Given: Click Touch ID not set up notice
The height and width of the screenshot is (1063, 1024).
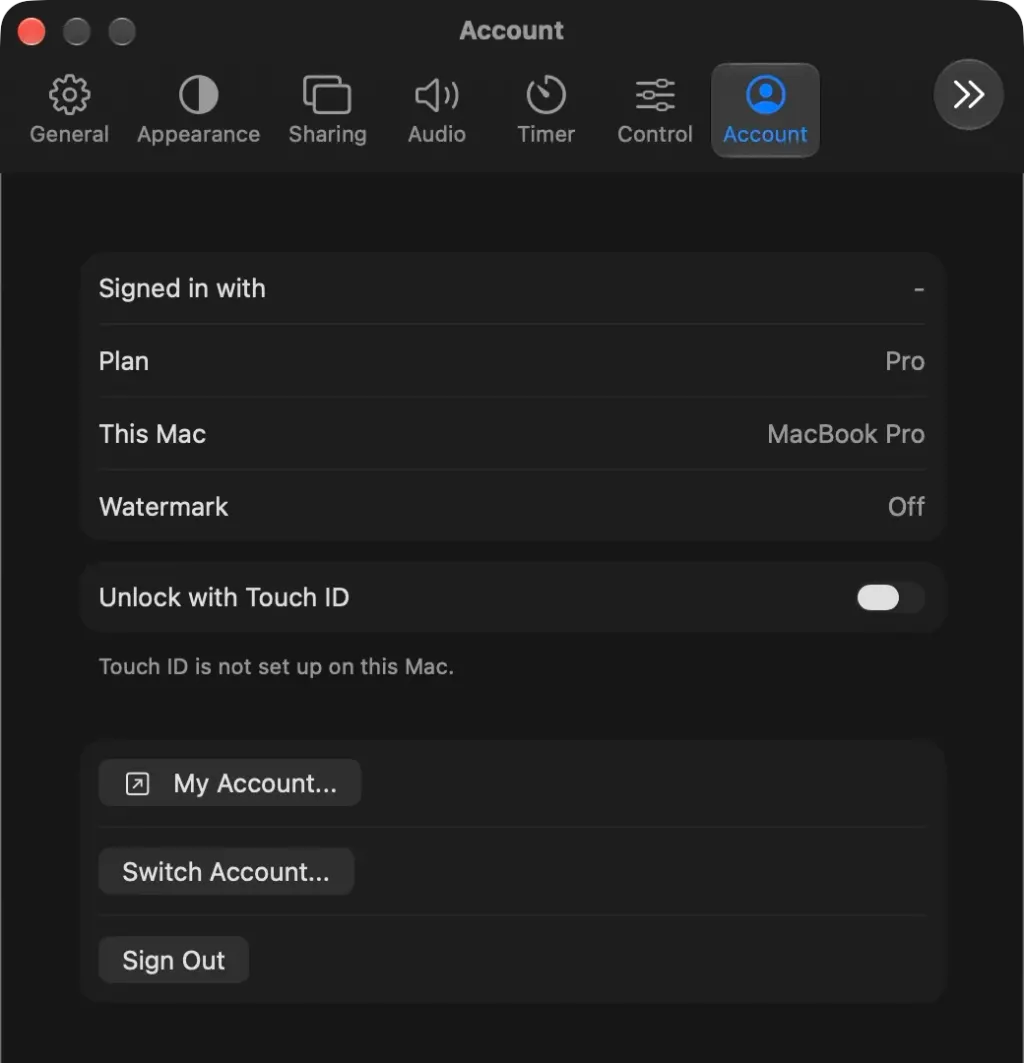Looking at the screenshot, I should (x=276, y=667).
